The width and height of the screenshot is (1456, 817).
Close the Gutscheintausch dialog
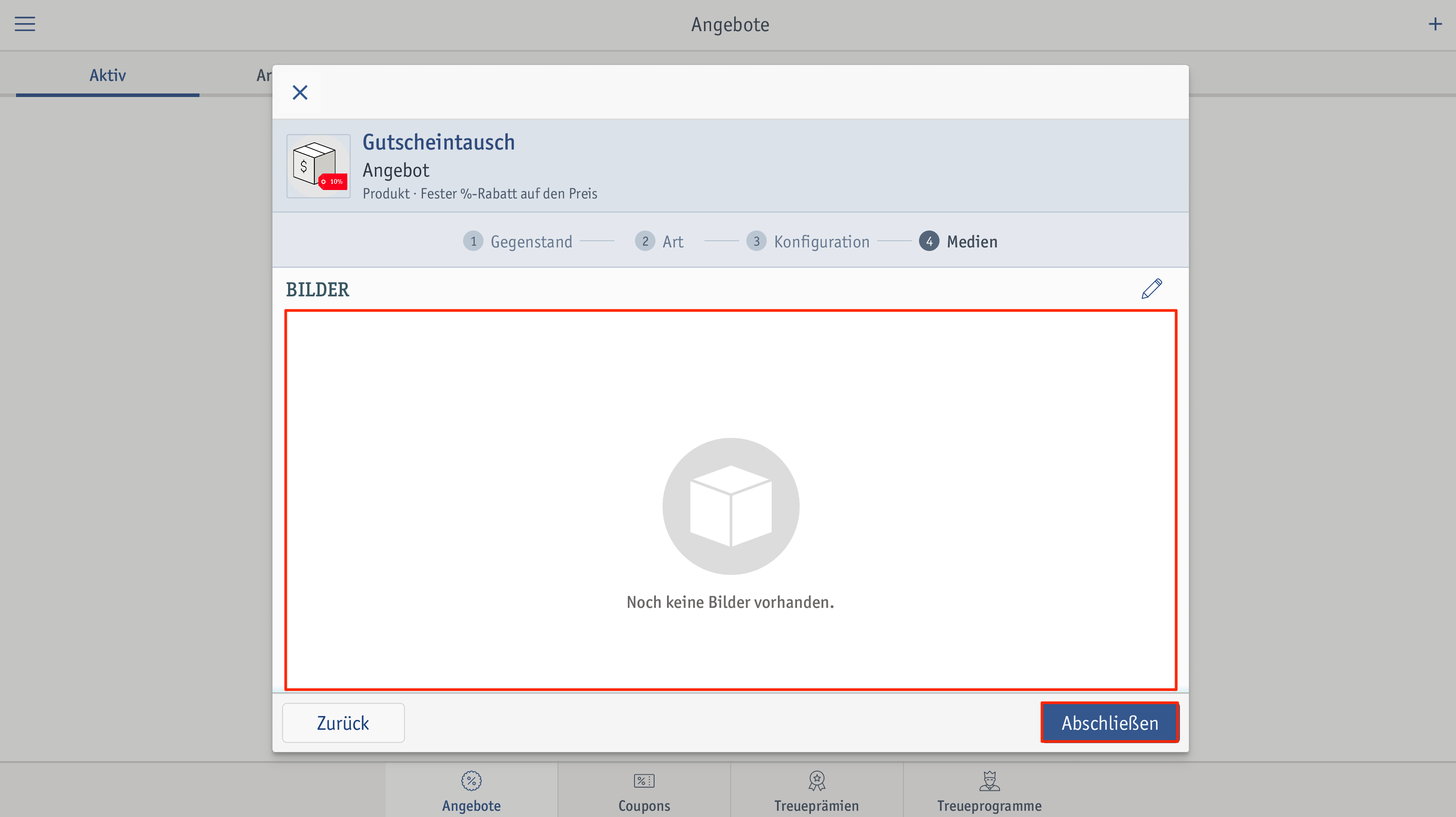click(300, 92)
